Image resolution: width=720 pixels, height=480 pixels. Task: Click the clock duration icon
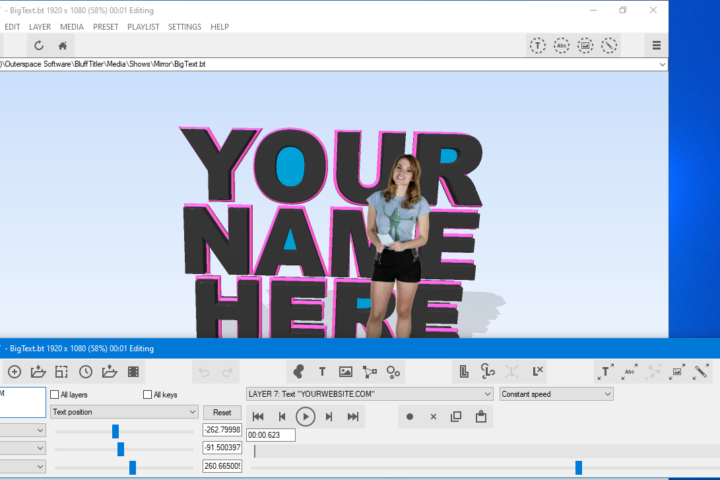(x=85, y=372)
